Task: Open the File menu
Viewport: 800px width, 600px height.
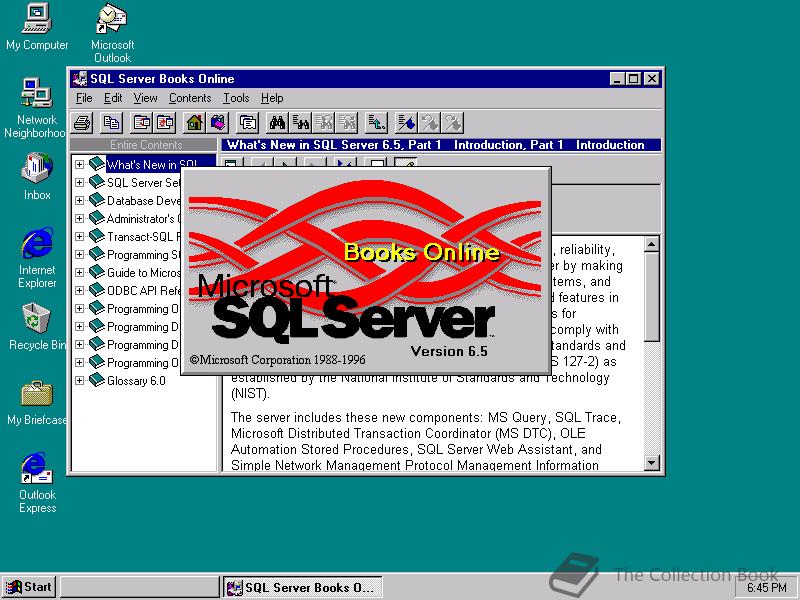Action: 84,98
